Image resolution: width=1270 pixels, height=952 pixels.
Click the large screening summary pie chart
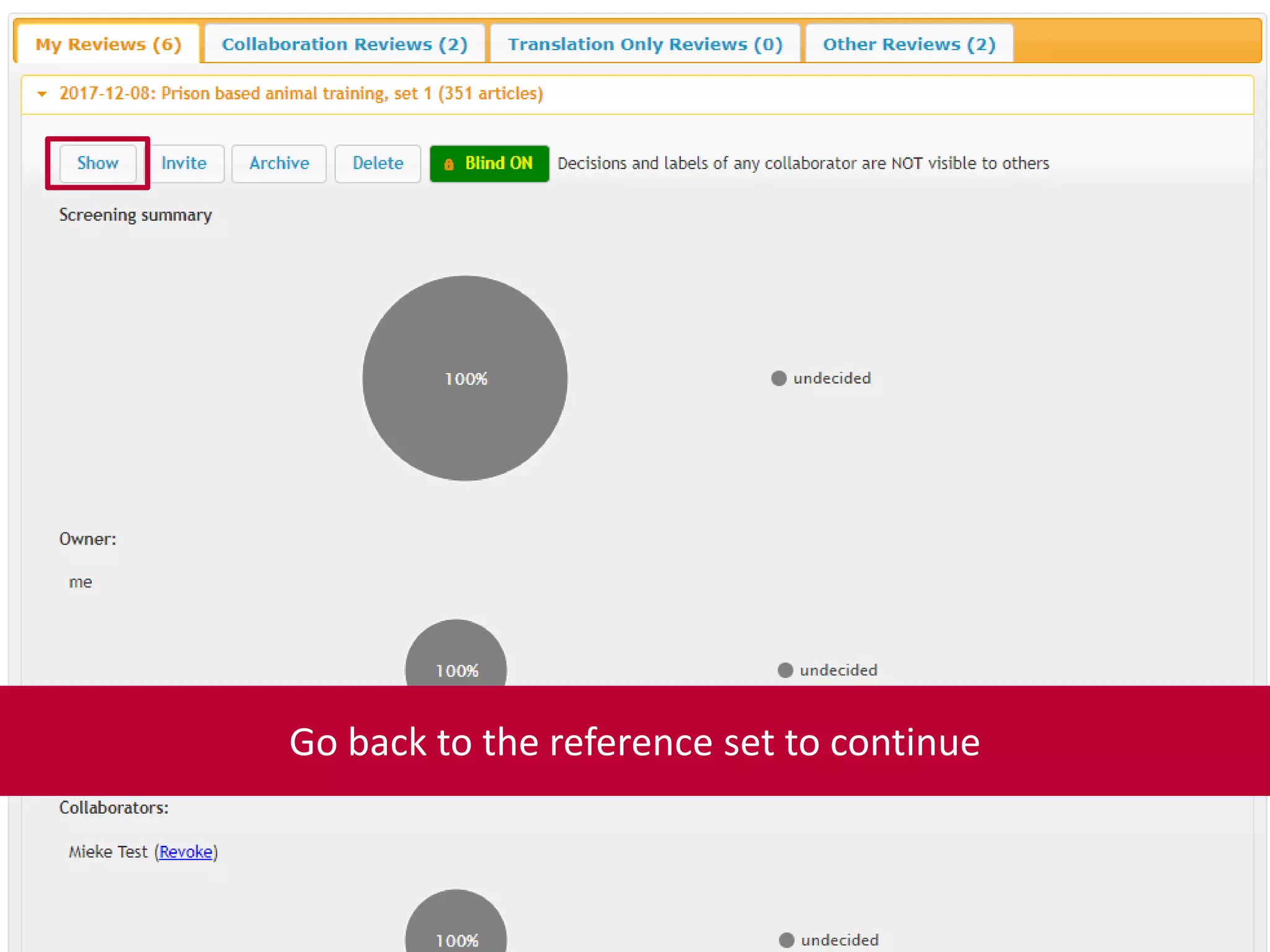tap(464, 378)
